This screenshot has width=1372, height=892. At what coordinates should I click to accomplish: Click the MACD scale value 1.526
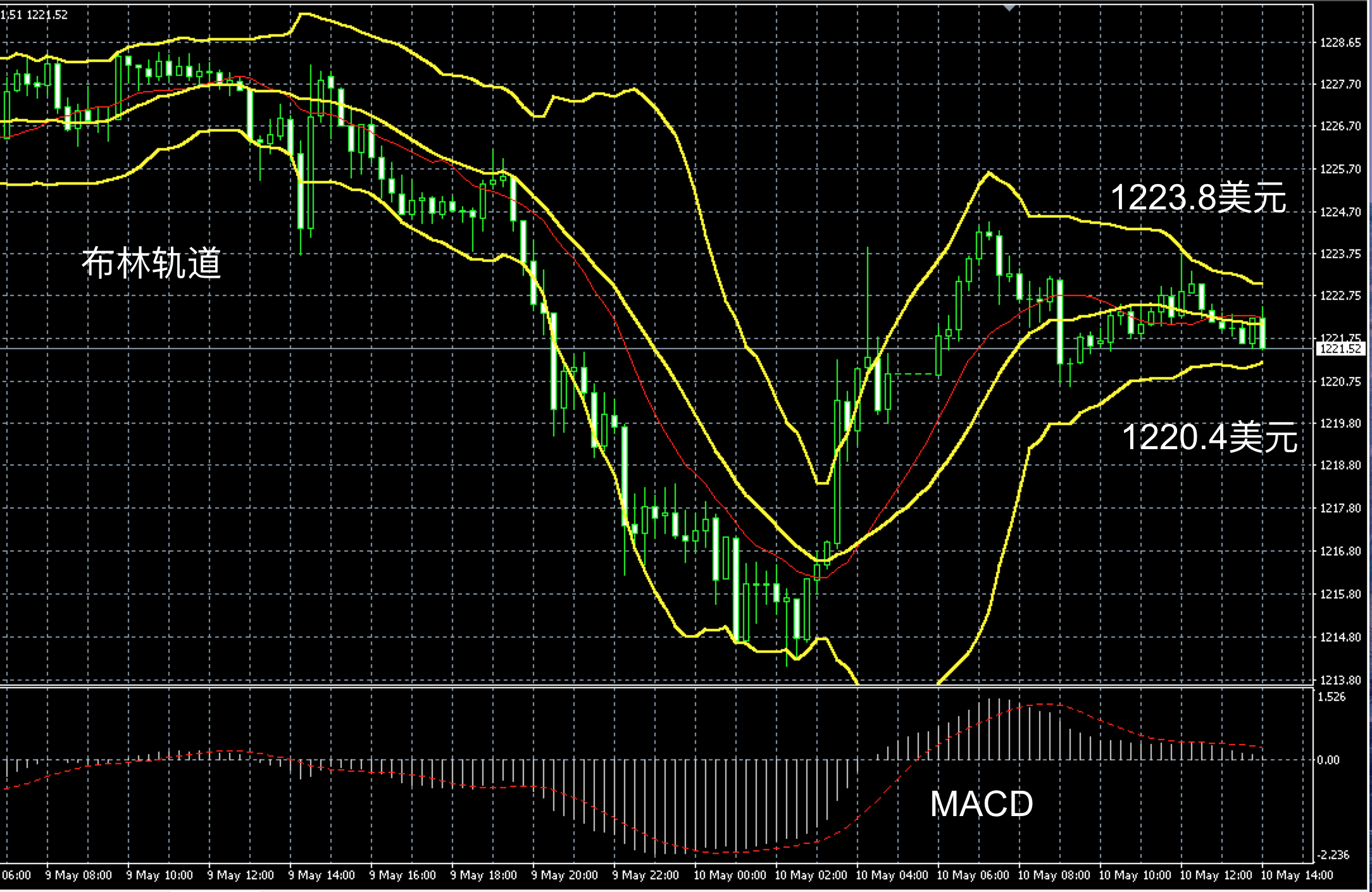[1331, 697]
